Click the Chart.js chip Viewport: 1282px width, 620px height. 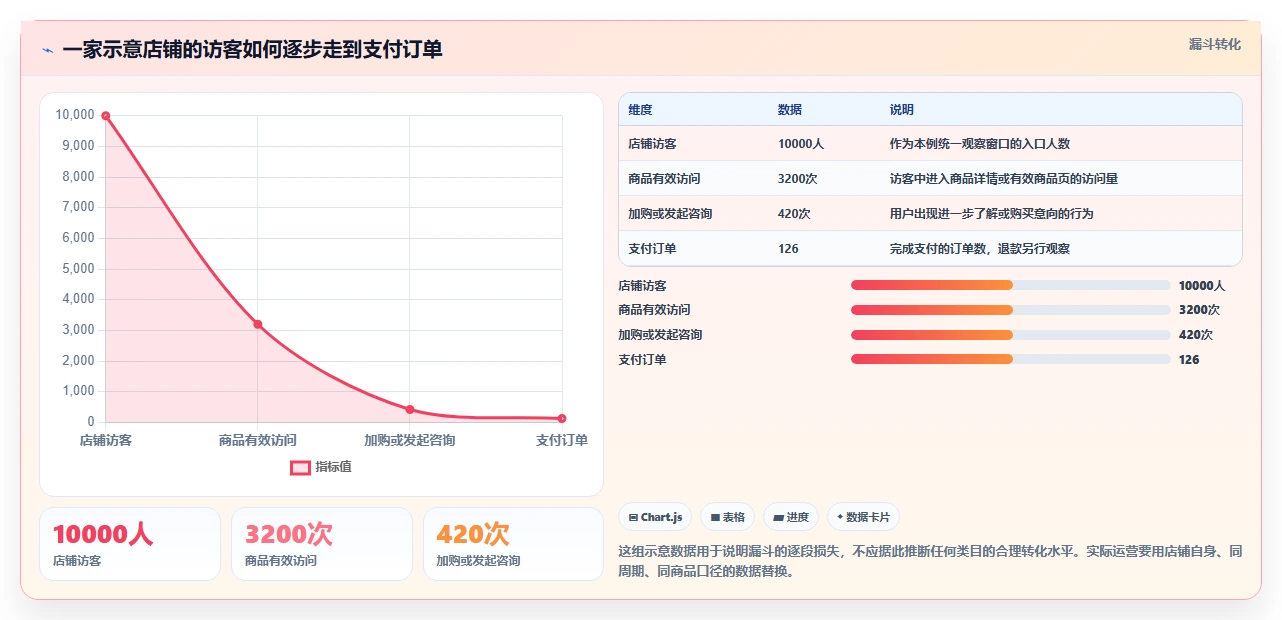pyautogui.click(x=656, y=517)
